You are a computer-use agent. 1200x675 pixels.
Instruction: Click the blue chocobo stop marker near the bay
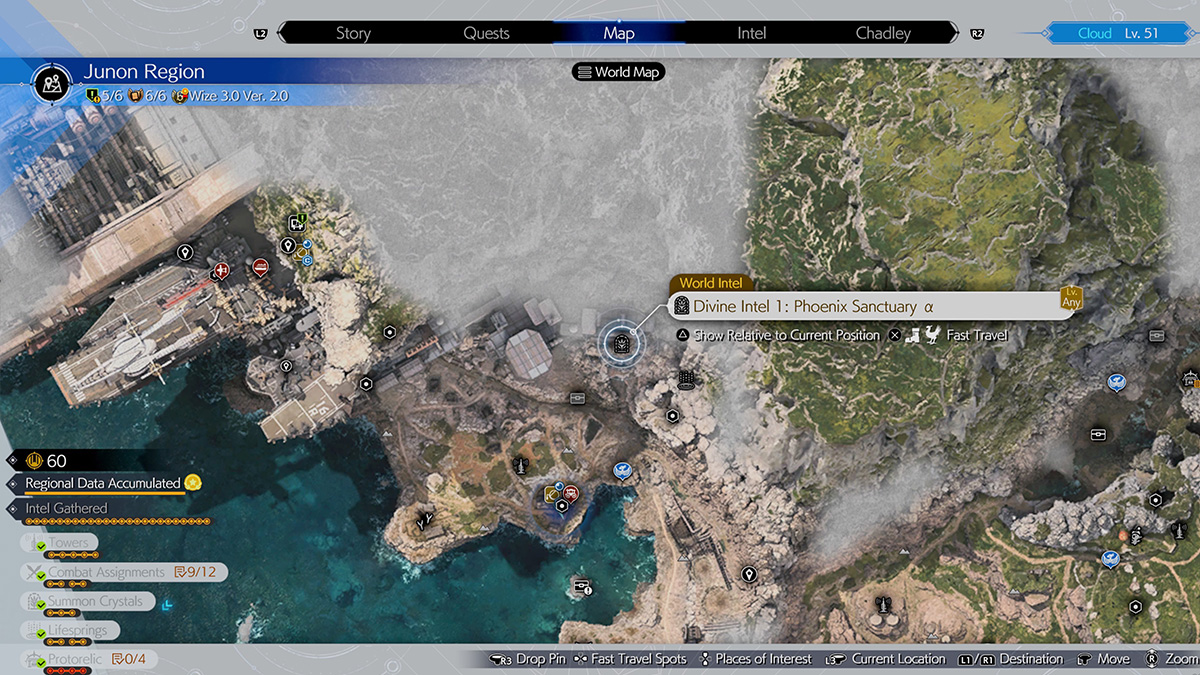click(x=622, y=469)
